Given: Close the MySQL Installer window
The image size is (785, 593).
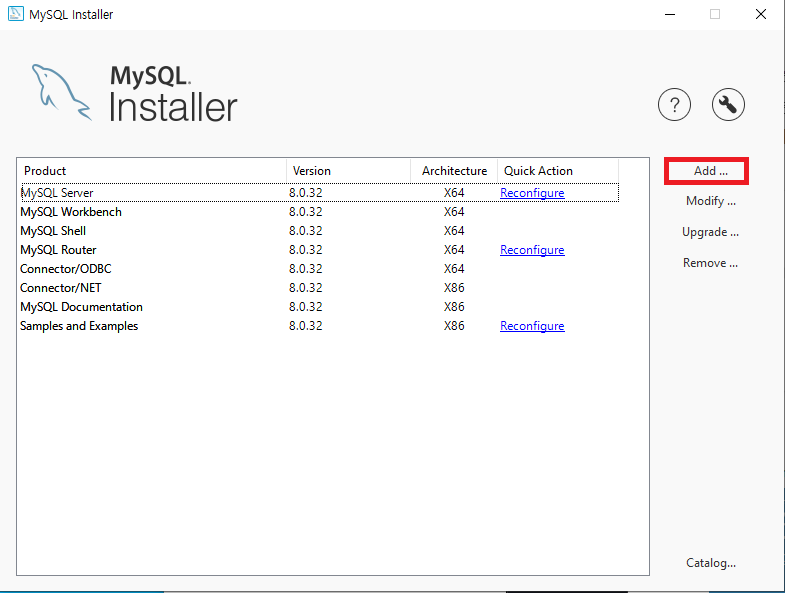Looking at the screenshot, I should tap(760, 14).
